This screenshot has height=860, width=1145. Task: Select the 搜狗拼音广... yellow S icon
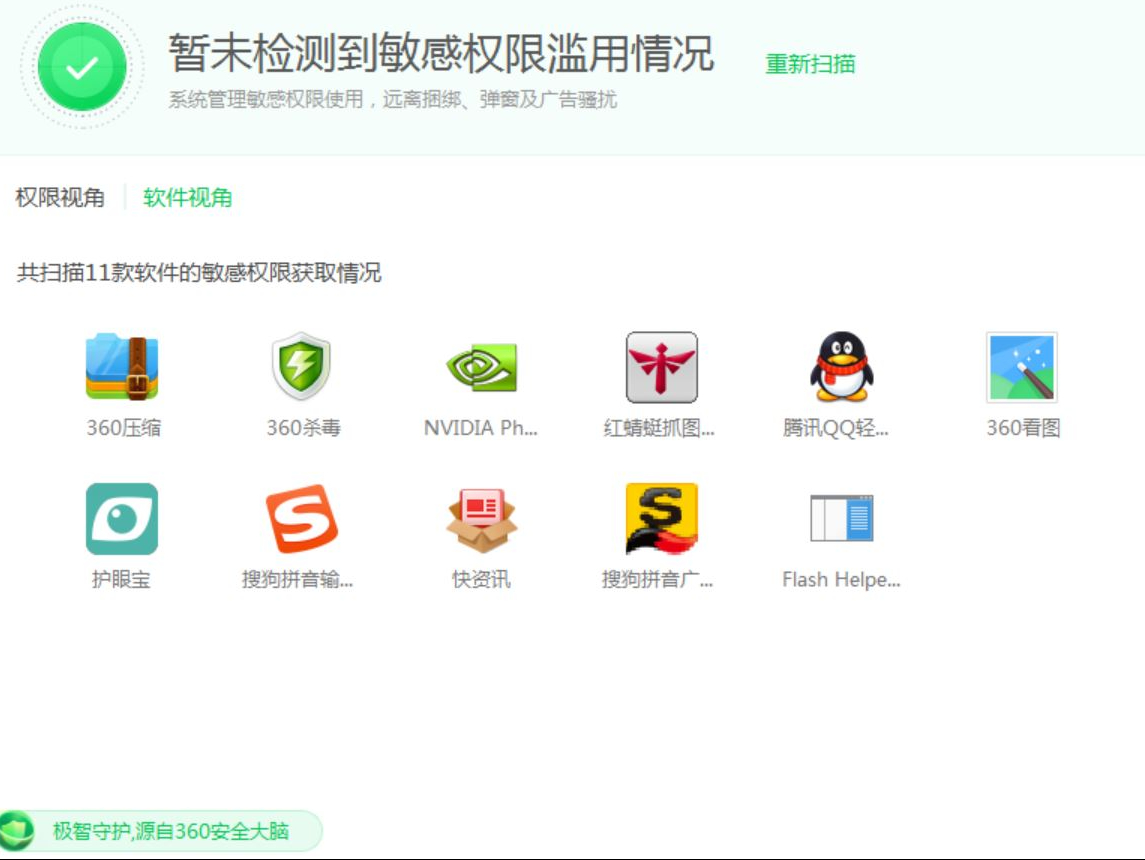click(662, 518)
